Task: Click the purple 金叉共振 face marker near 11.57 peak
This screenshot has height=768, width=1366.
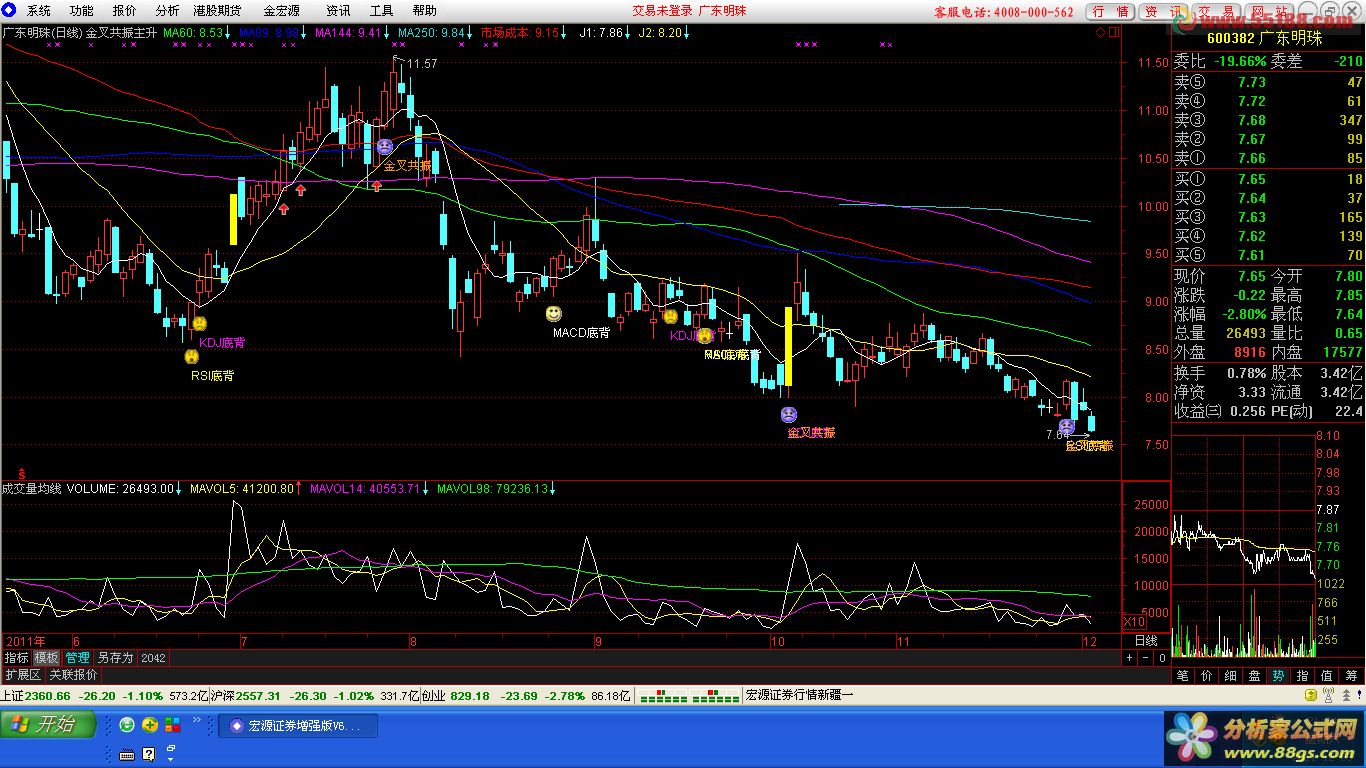Action: 385,147
